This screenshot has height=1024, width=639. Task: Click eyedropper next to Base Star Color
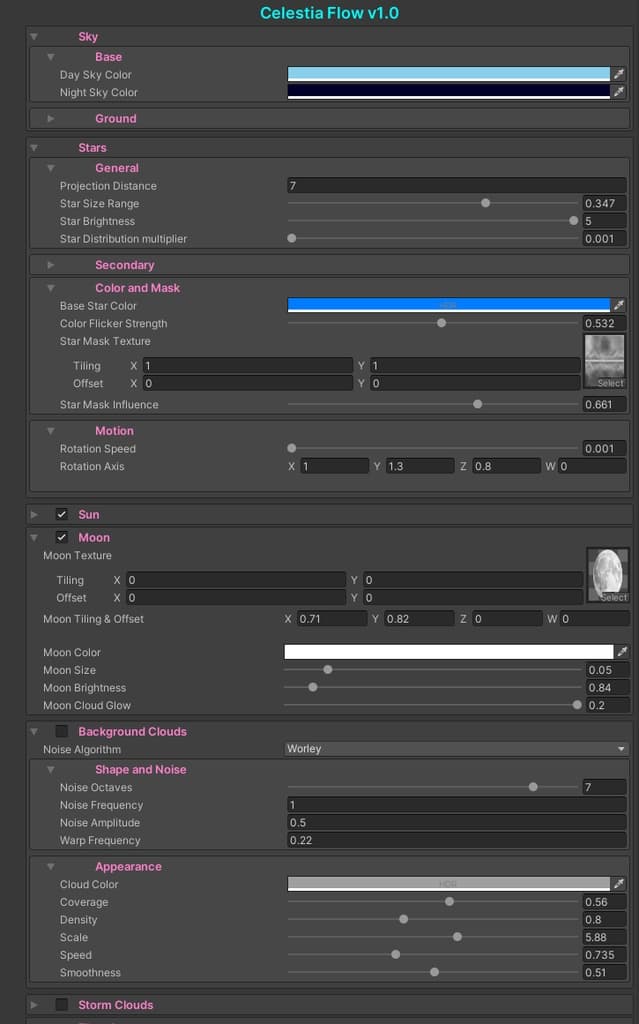point(619,305)
